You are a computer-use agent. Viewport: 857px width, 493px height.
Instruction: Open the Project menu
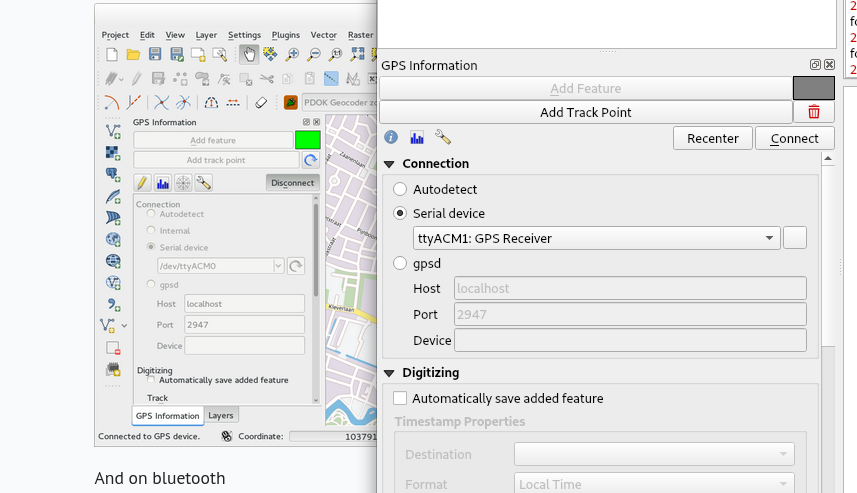click(115, 35)
